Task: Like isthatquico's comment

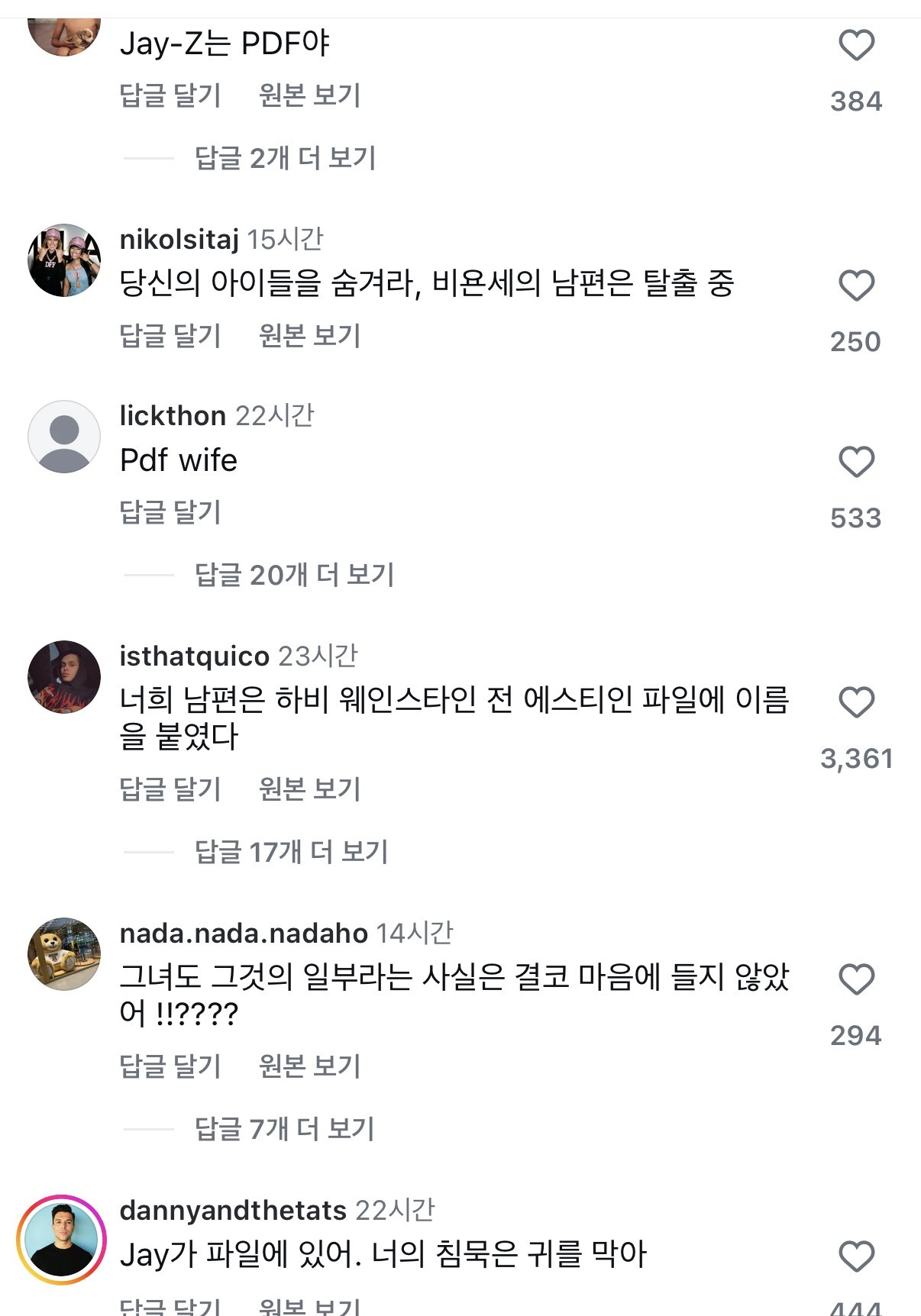Action: [x=856, y=702]
